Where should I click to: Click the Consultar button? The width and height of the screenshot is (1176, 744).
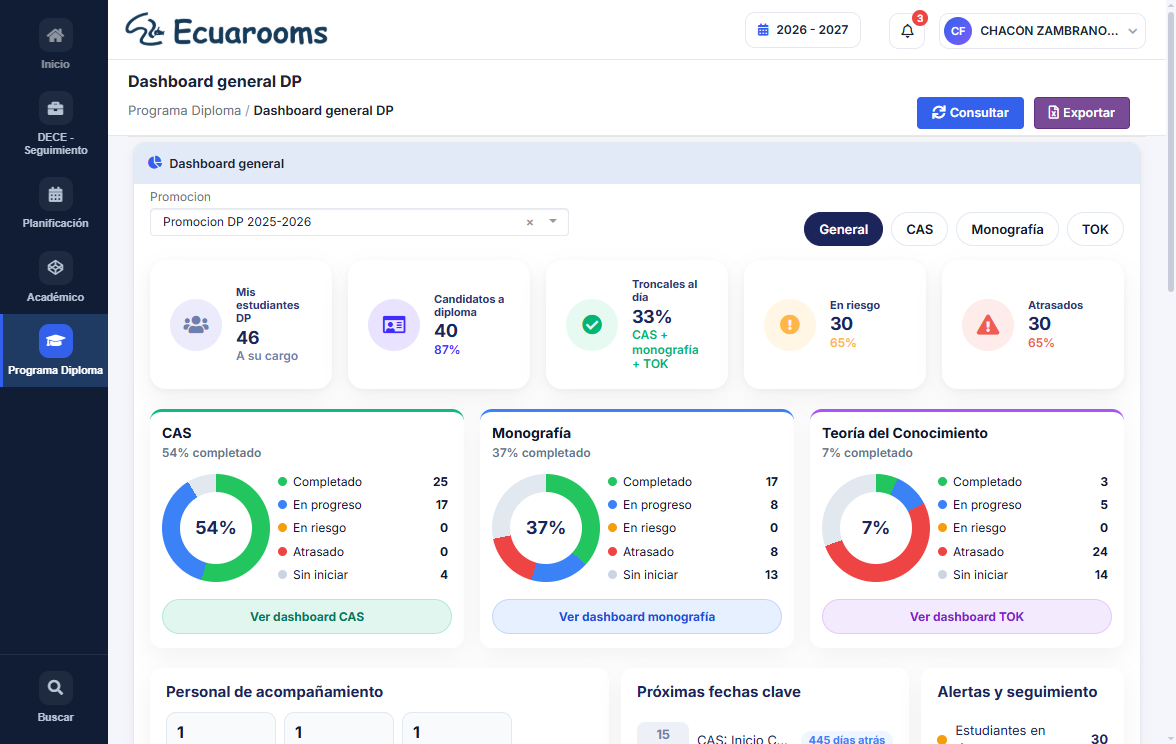(x=970, y=112)
